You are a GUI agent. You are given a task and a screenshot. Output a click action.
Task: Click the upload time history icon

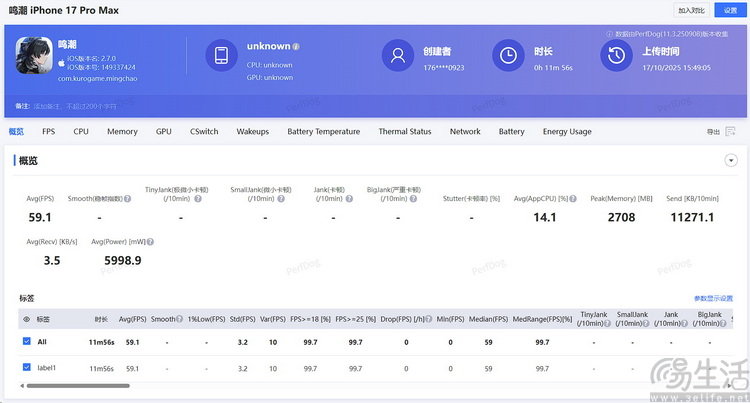pos(617,56)
